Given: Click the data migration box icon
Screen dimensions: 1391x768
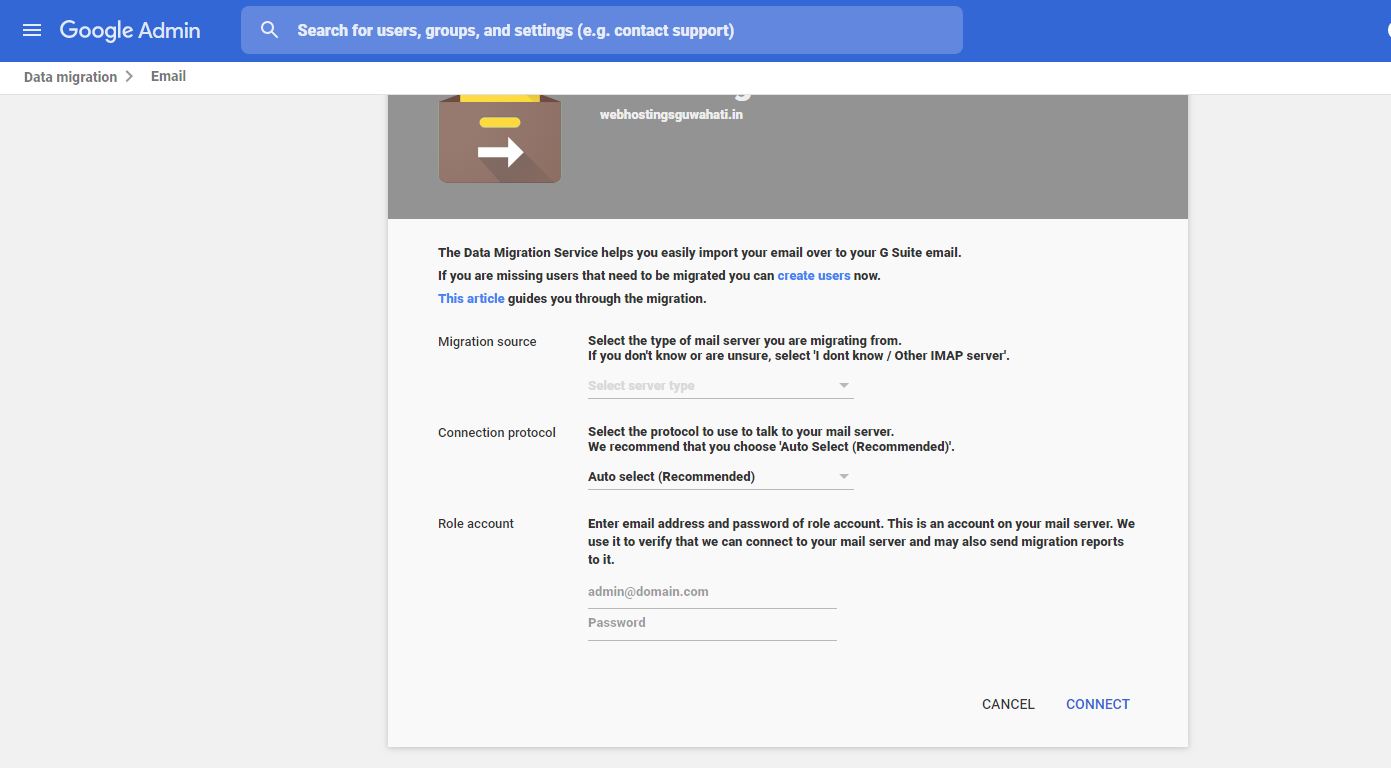Looking at the screenshot, I should point(500,139).
